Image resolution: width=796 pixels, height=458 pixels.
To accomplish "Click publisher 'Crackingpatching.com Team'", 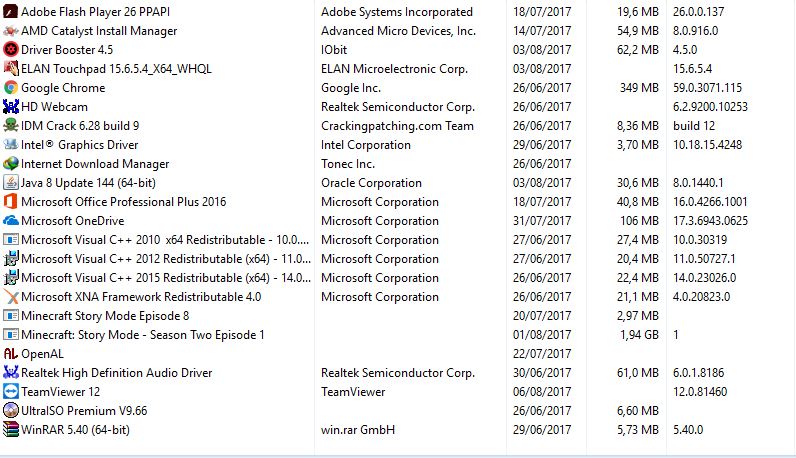I will (x=397, y=126).
